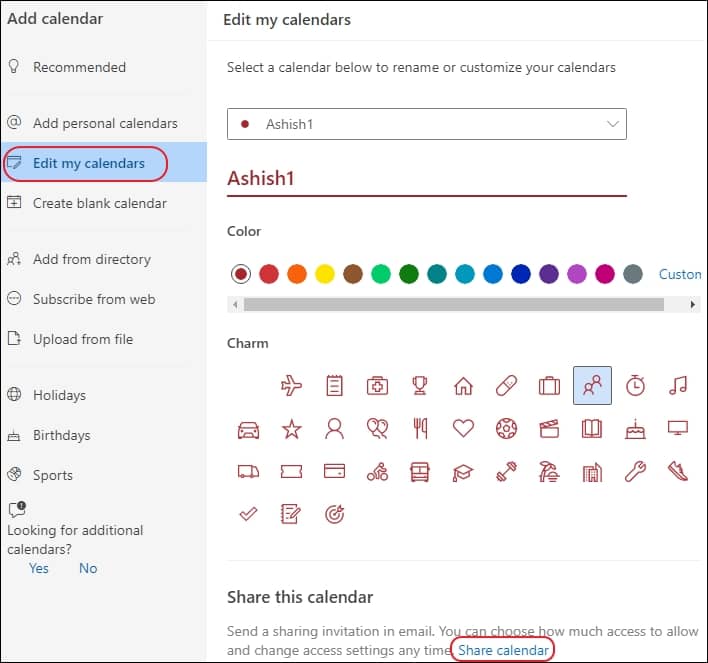
Task: Select the briefcase charm
Action: pos(549,386)
